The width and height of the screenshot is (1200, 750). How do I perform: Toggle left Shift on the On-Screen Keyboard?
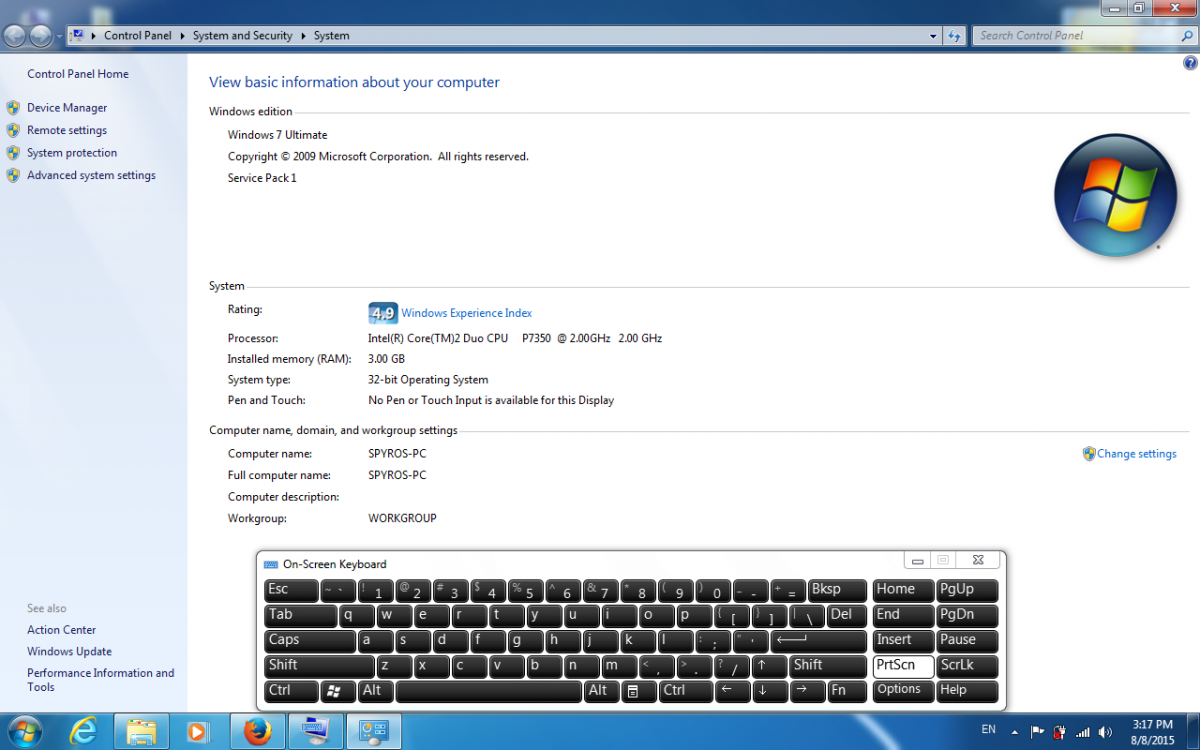319,665
